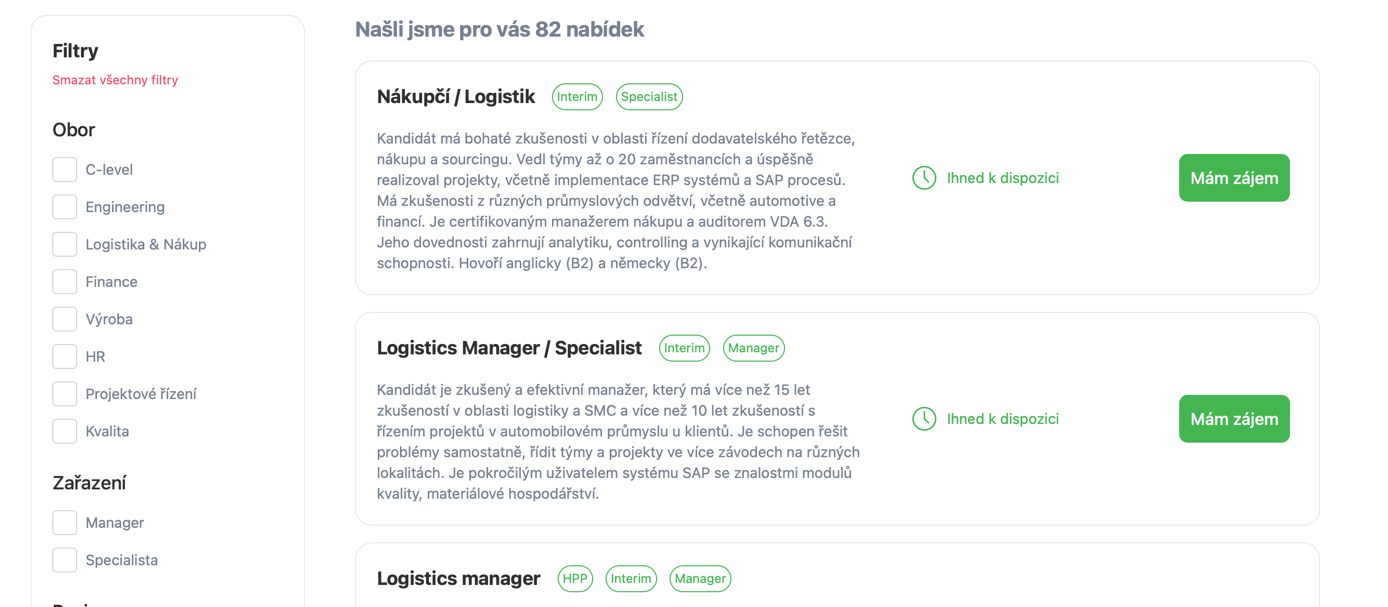This screenshot has height=607, width=1388.
Task: Click clock icon in Logistics Manager / Specialist card
Action: pyautogui.click(x=924, y=419)
